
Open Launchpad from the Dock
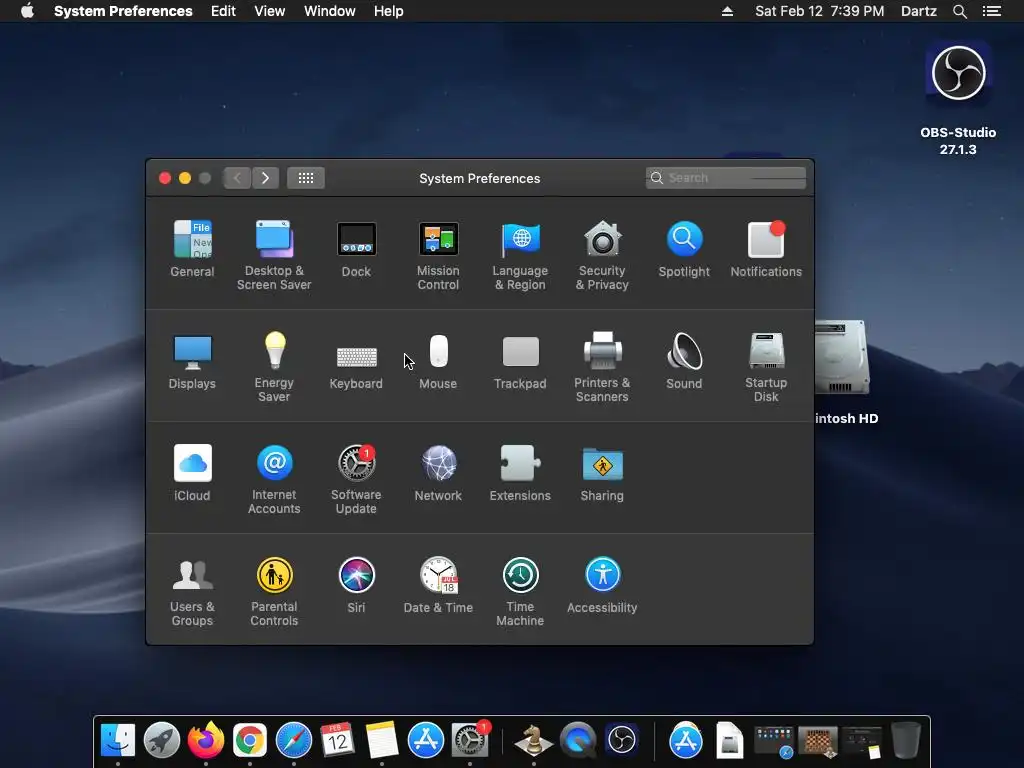(162, 741)
